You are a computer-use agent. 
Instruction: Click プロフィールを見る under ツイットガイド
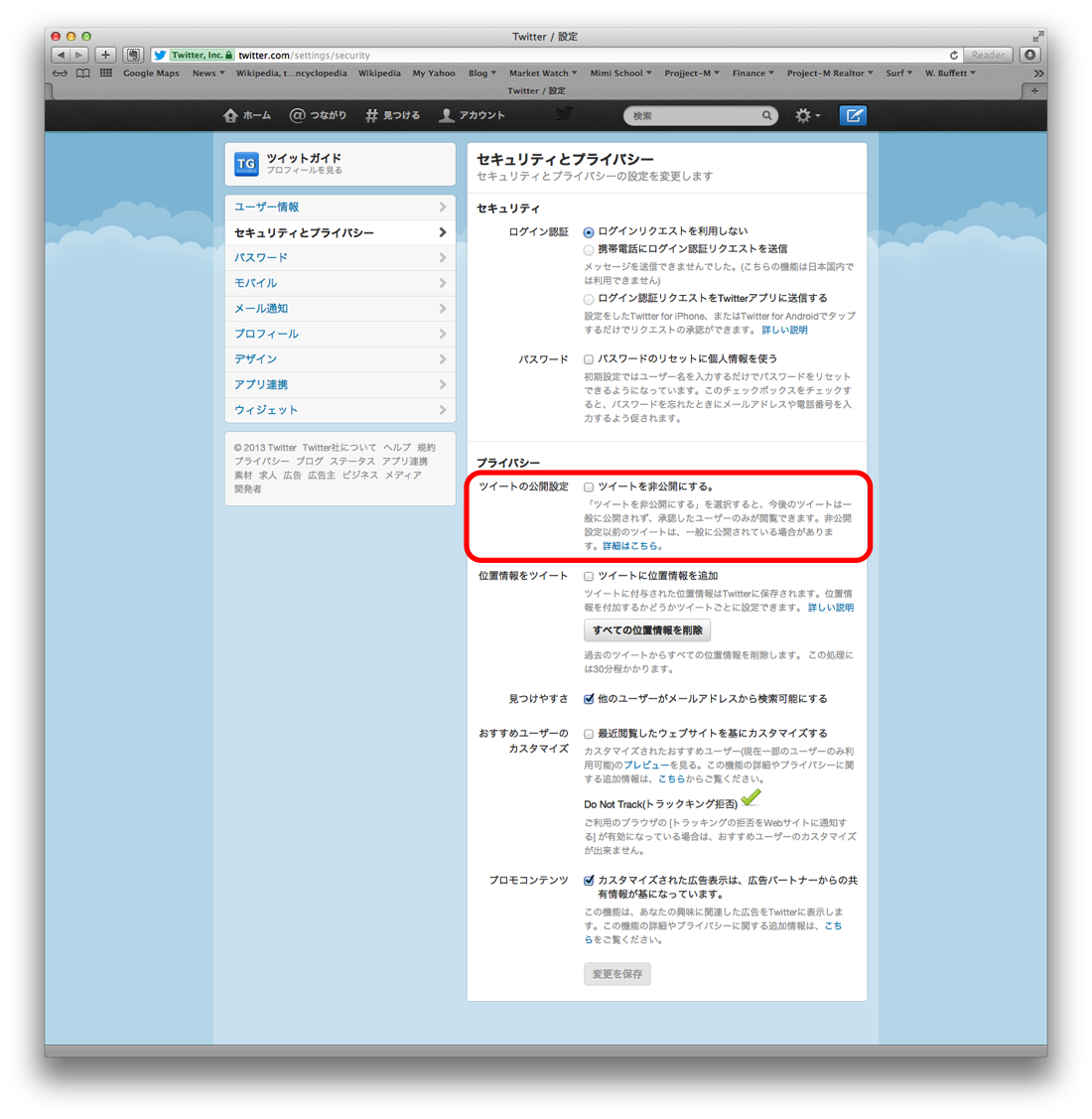coord(304,171)
